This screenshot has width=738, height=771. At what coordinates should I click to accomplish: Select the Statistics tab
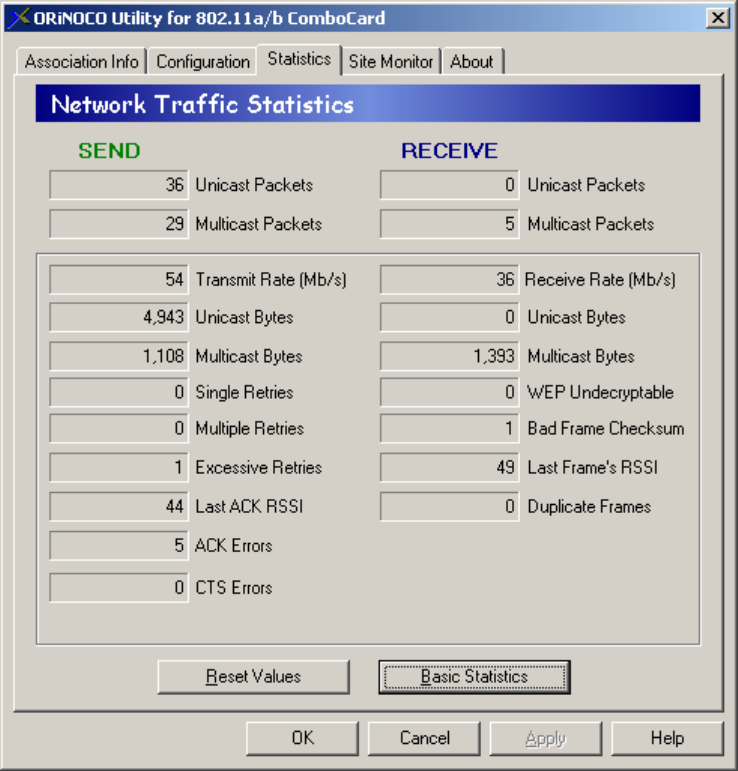pos(299,59)
